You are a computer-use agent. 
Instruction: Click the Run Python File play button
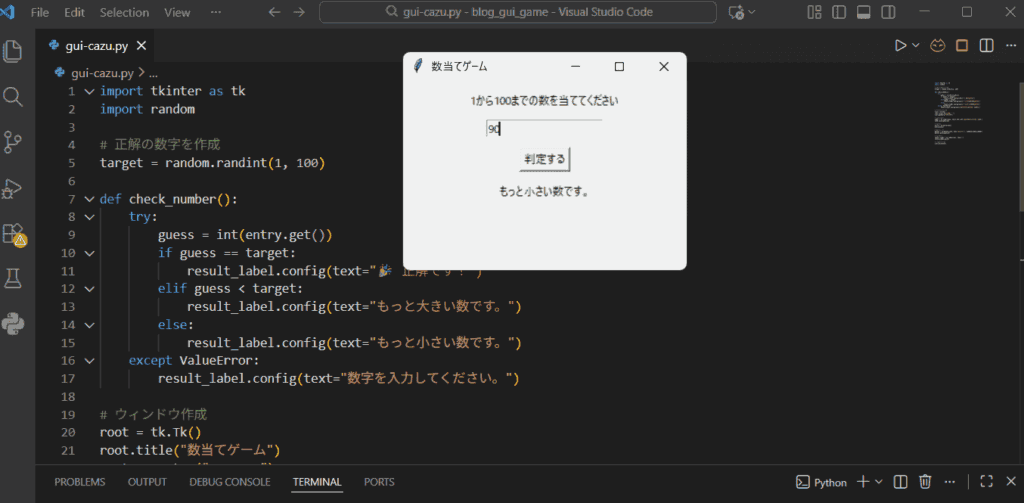(x=901, y=45)
